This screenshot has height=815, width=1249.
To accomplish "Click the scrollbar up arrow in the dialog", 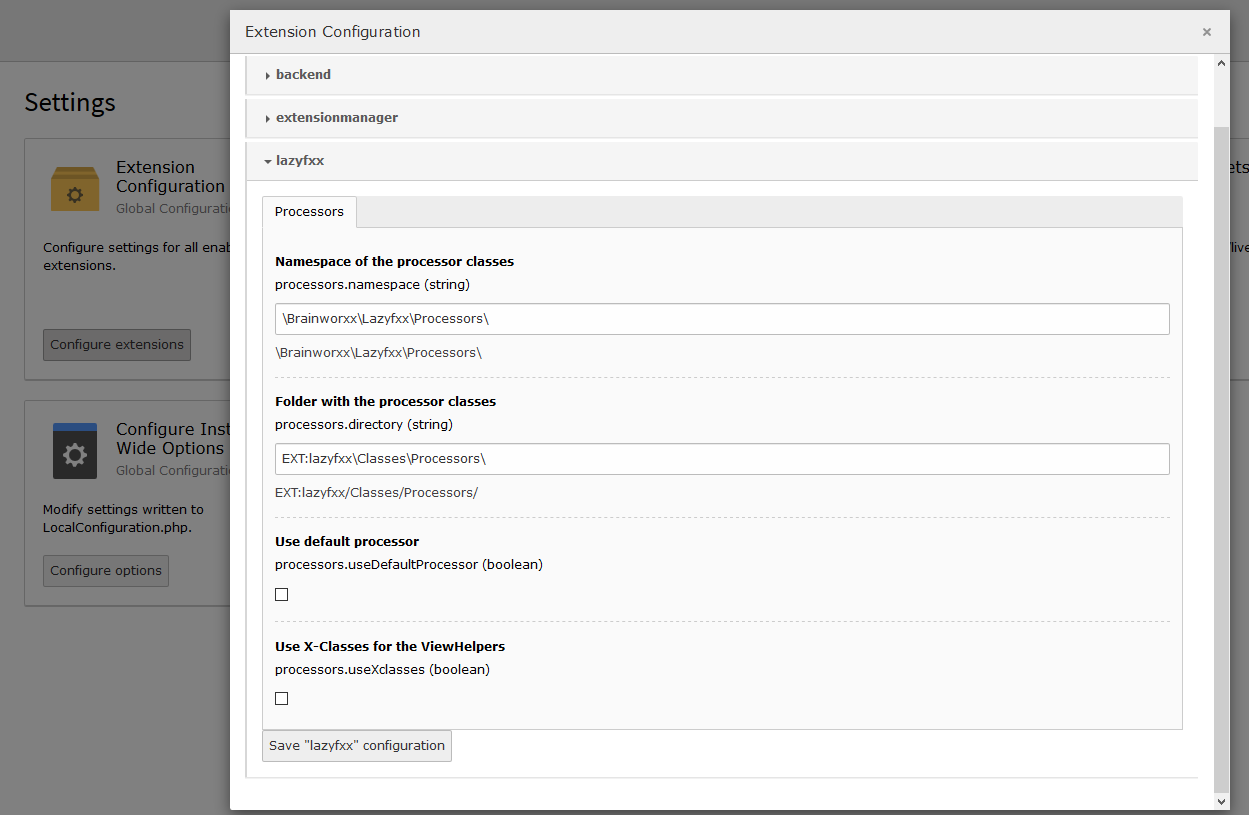I will tap(1221, 63).
